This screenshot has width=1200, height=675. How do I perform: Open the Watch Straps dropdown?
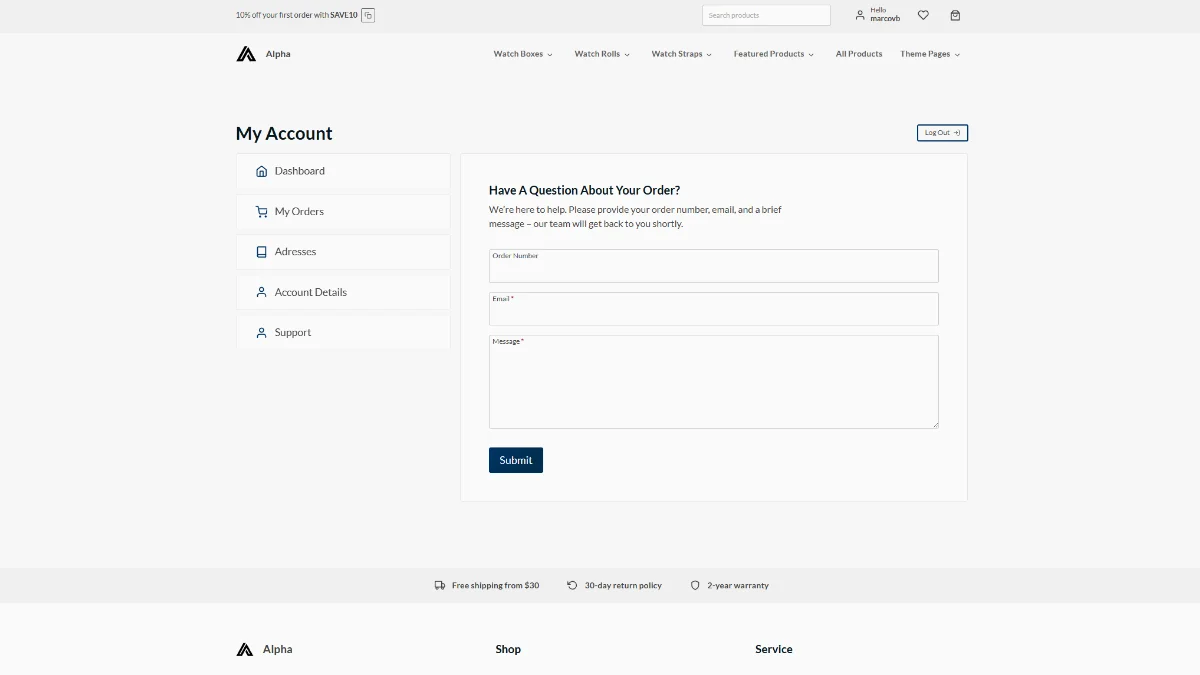click(681, 54)
